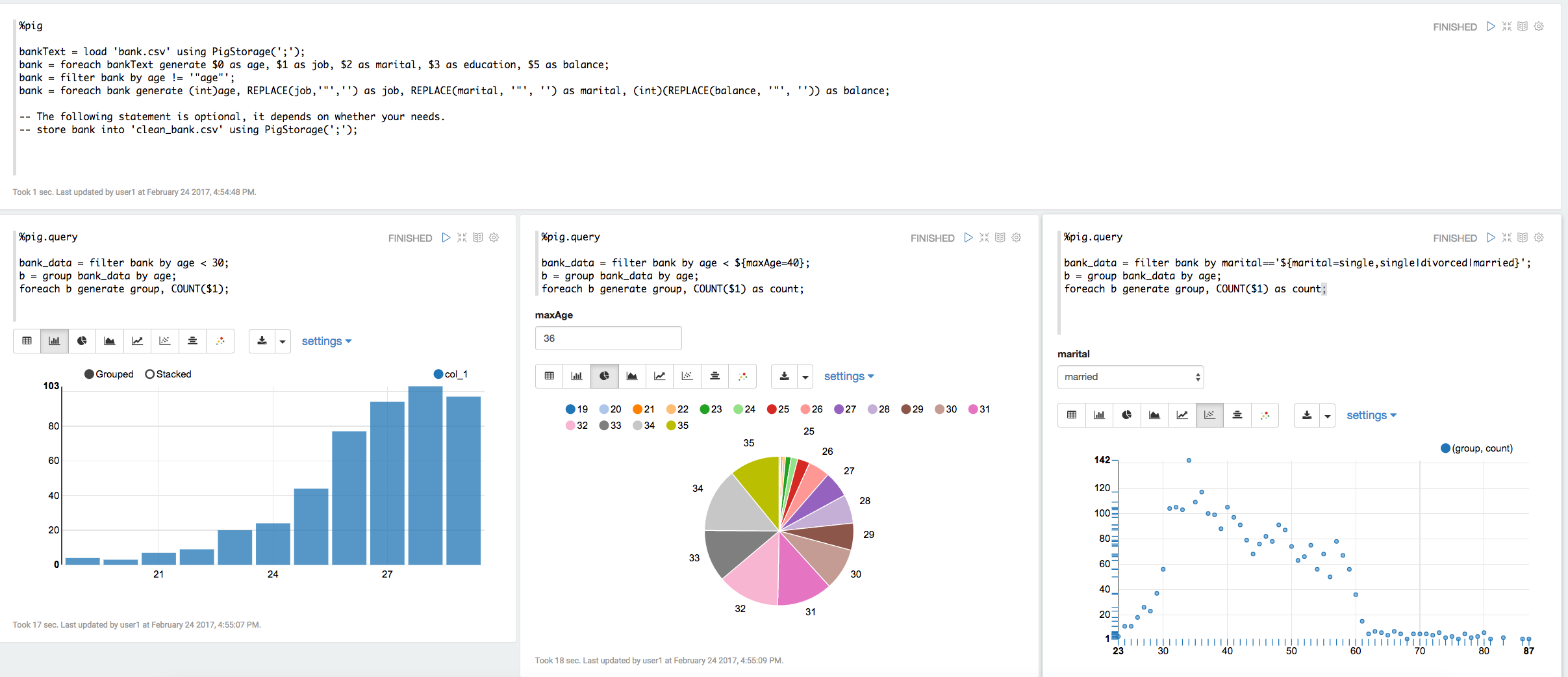Show table view in first query paragraph
Screen dimensions: 1568x677
pyautogui.click(x=27, y=341)
